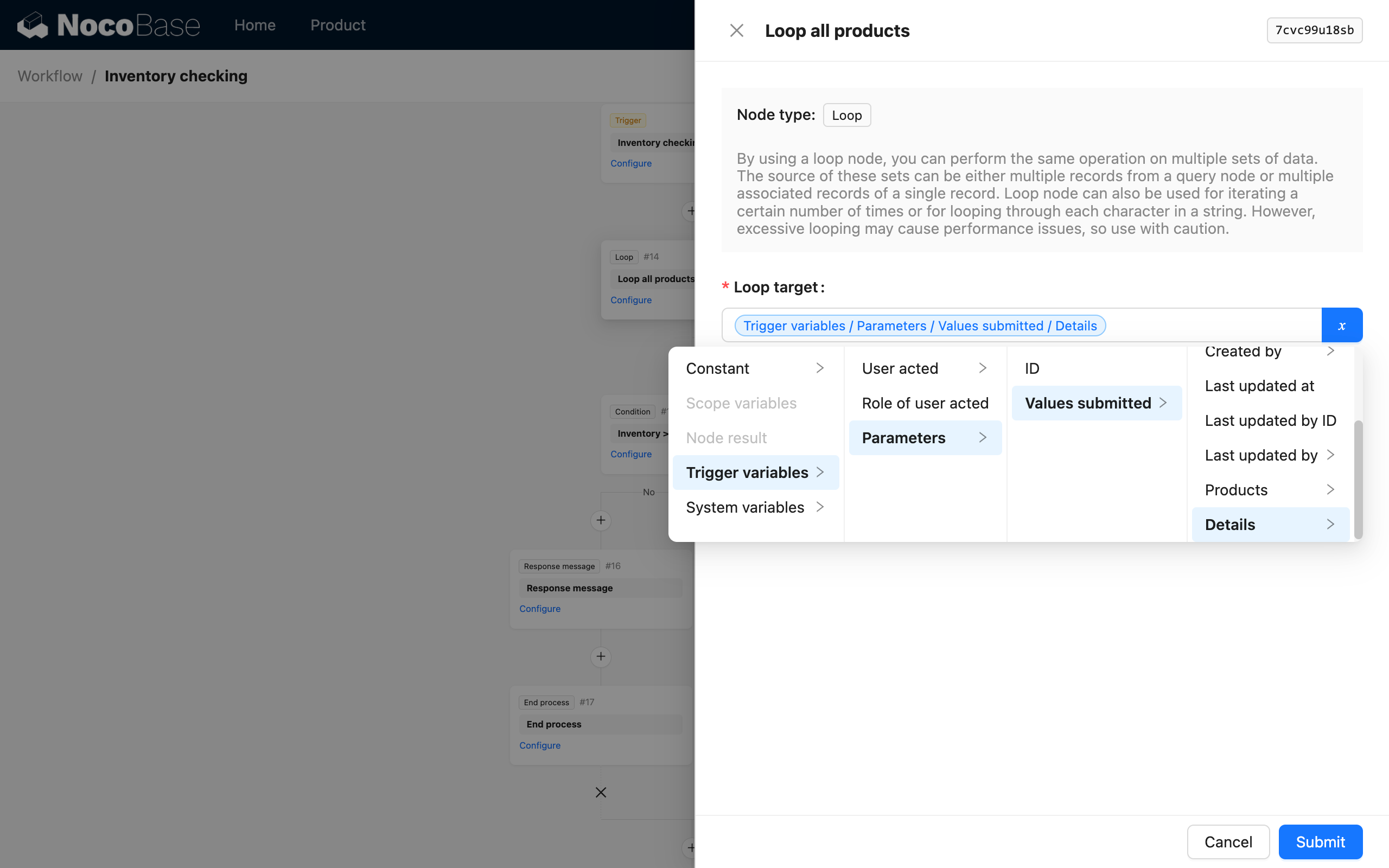Select Trigger variables in cascader

coord(755,473)
